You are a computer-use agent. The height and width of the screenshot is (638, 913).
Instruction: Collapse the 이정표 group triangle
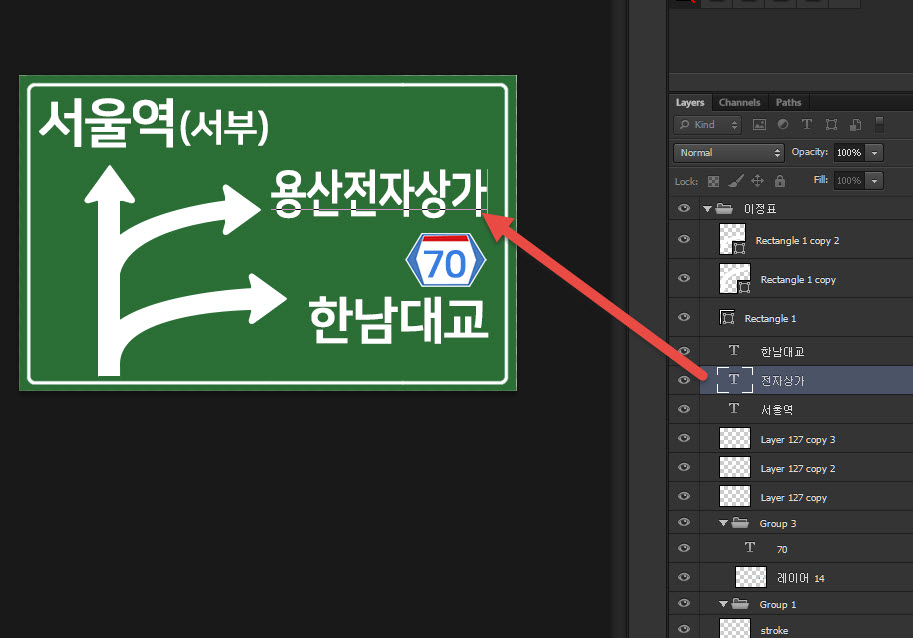(x=707, y=208)
